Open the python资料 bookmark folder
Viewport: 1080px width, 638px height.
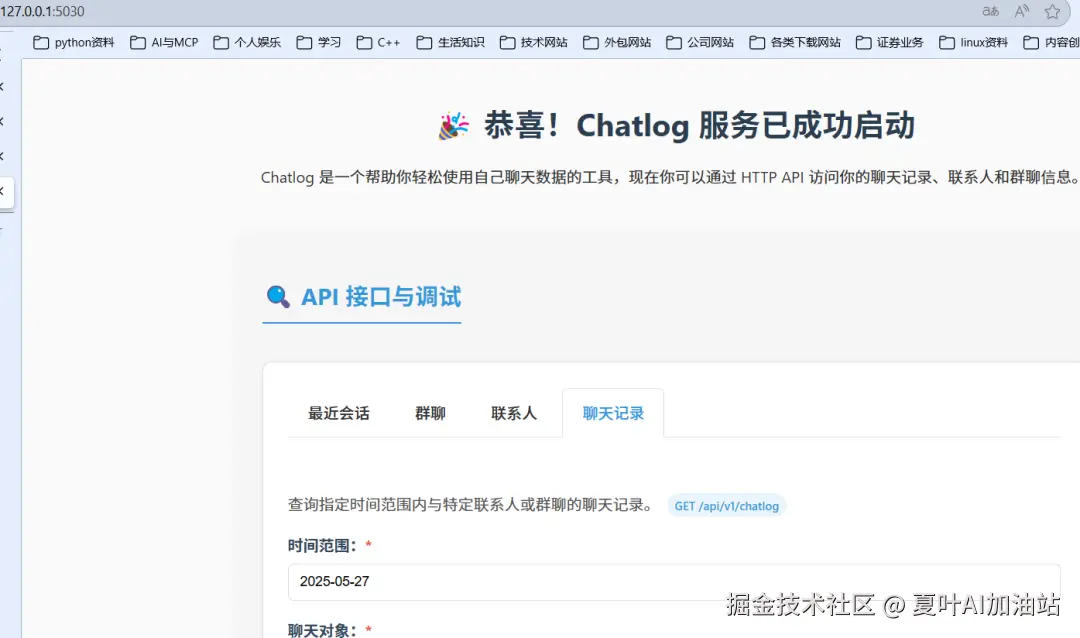(x=74, y=43)
